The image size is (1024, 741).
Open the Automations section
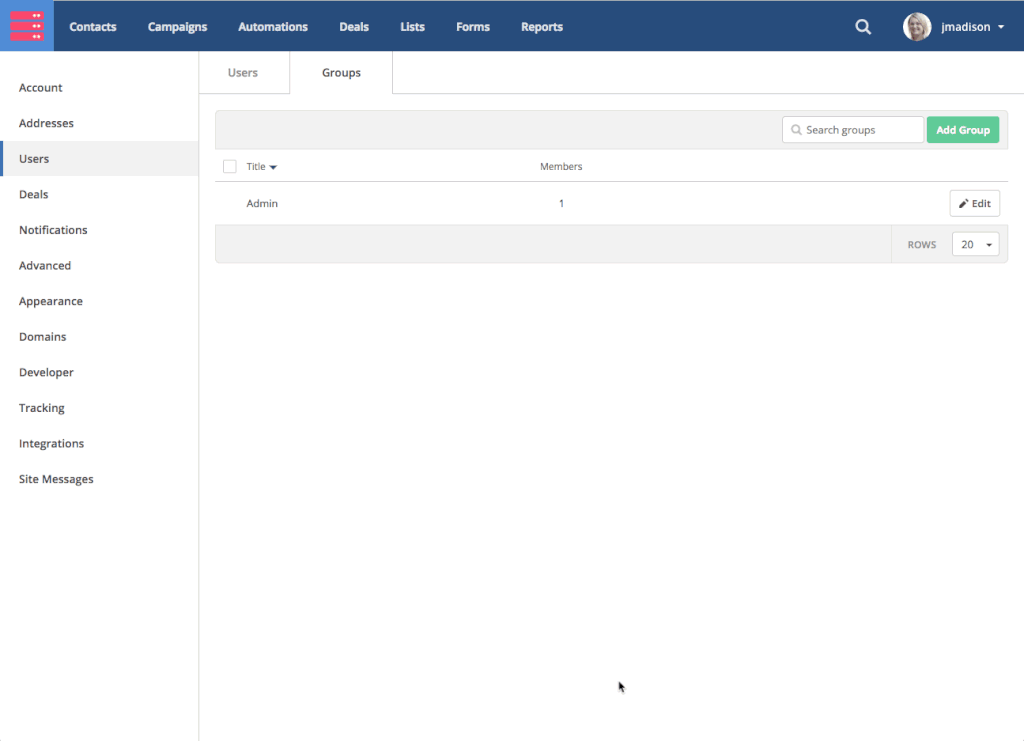tap(273, 27)
